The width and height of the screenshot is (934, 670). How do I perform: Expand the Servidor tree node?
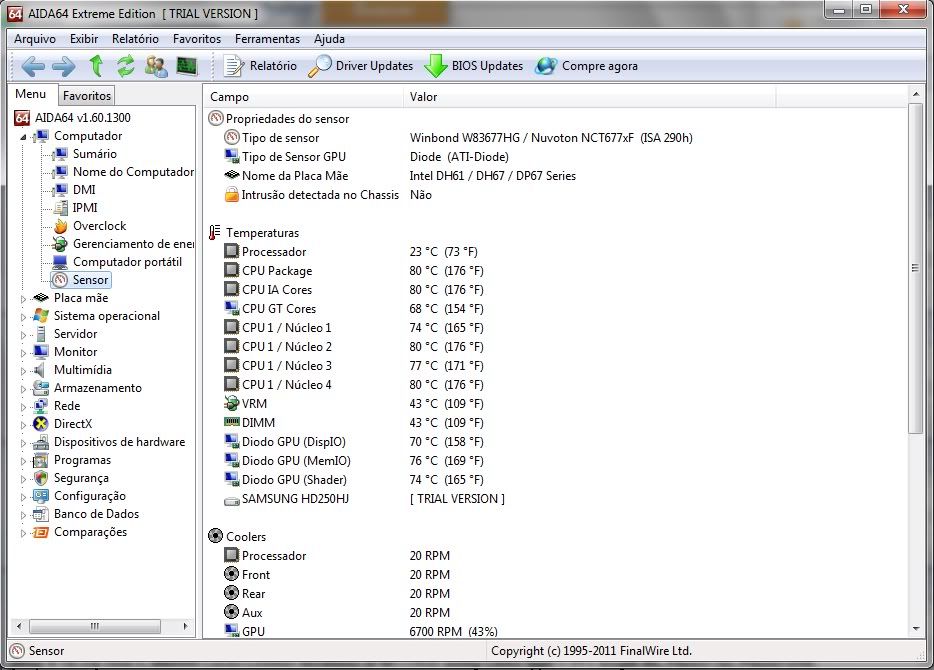[23, 335]
